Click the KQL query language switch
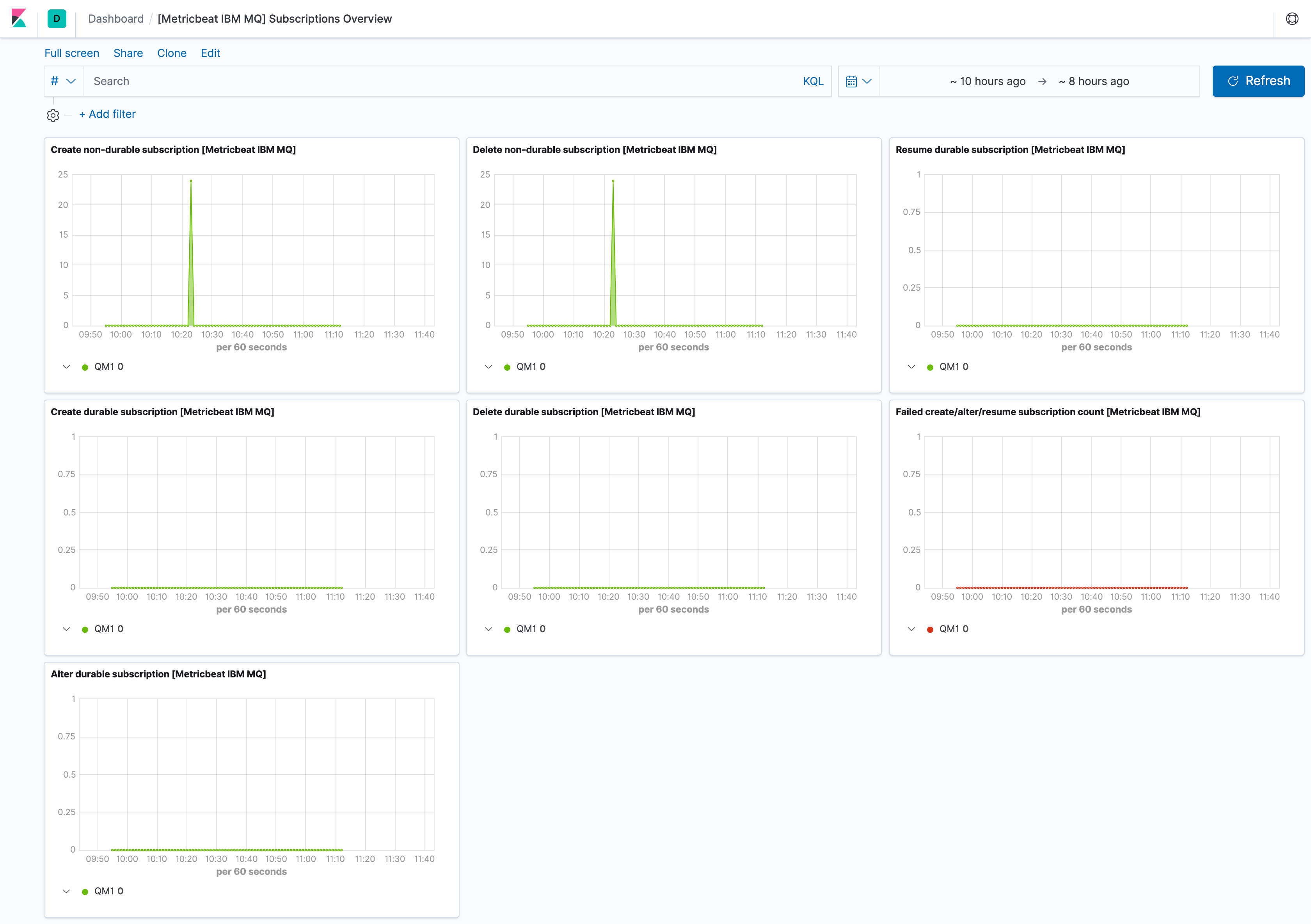This screenshot has height=924, width=1311. [x=812, y=81]
